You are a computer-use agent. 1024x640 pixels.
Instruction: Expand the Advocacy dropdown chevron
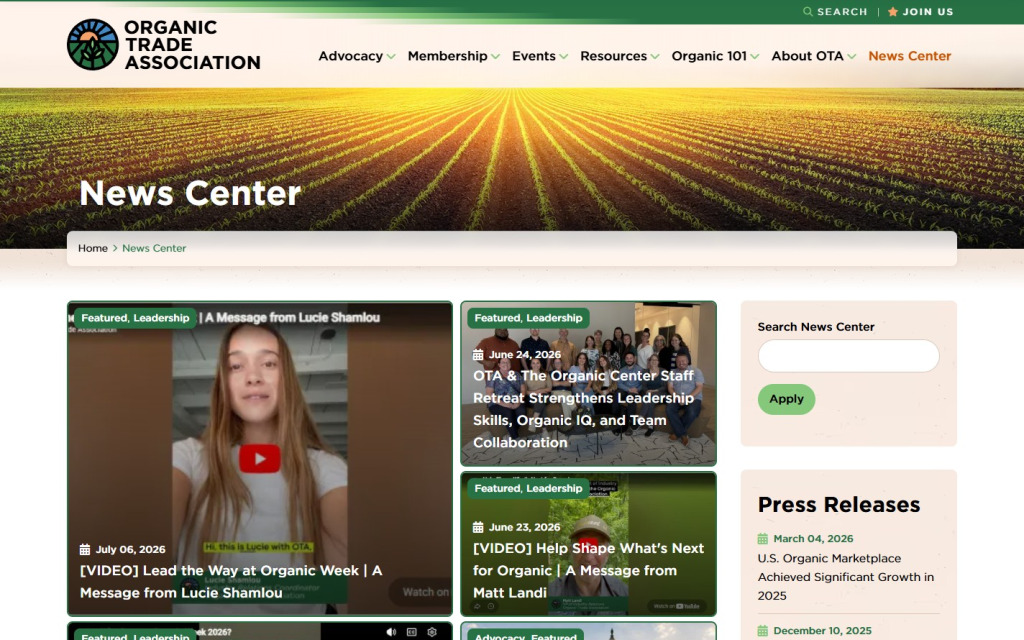tap(391, 57)
